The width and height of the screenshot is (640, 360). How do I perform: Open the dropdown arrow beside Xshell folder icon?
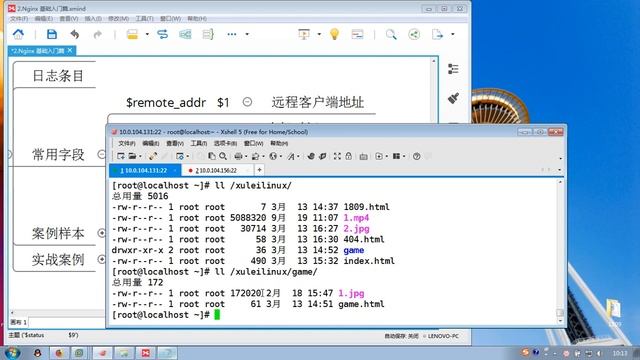(x=140, y=156)
